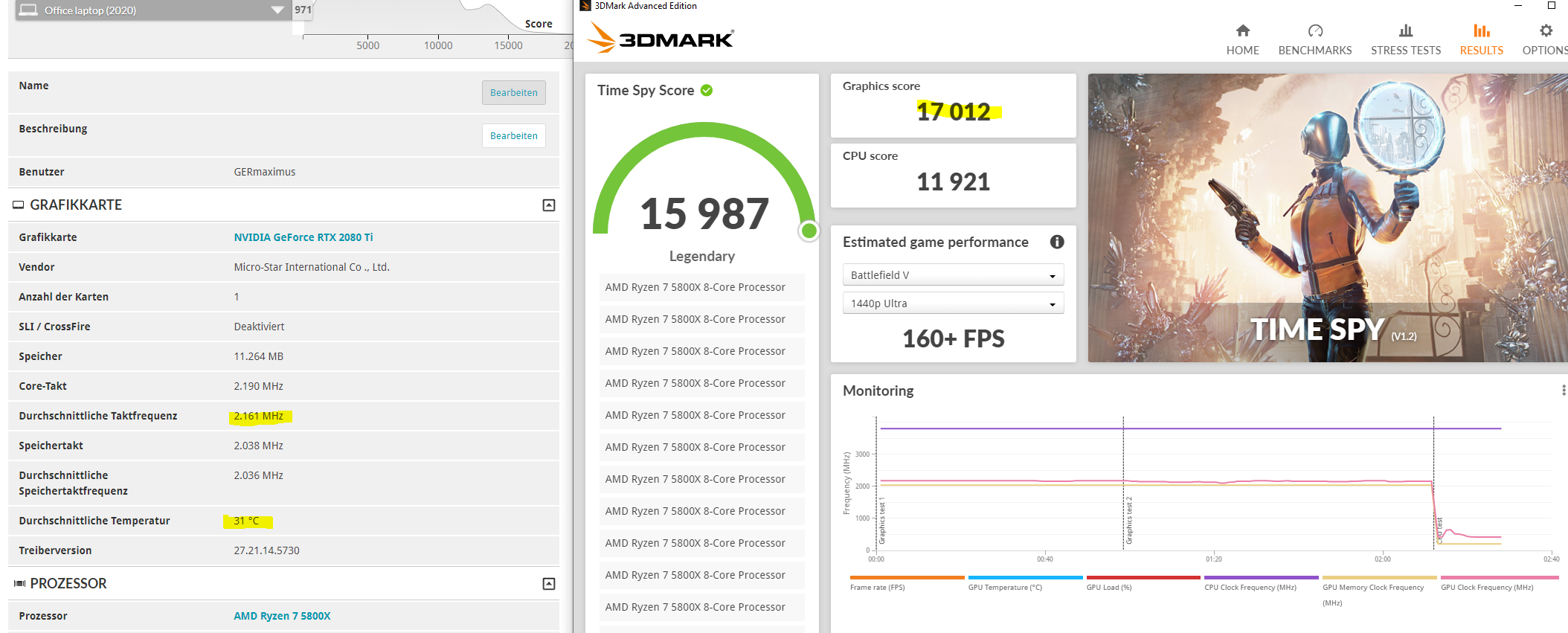Click the processor chip icon beside PROZESSOR
This screenshot has height=633, width=1568.
click(19, 584)
